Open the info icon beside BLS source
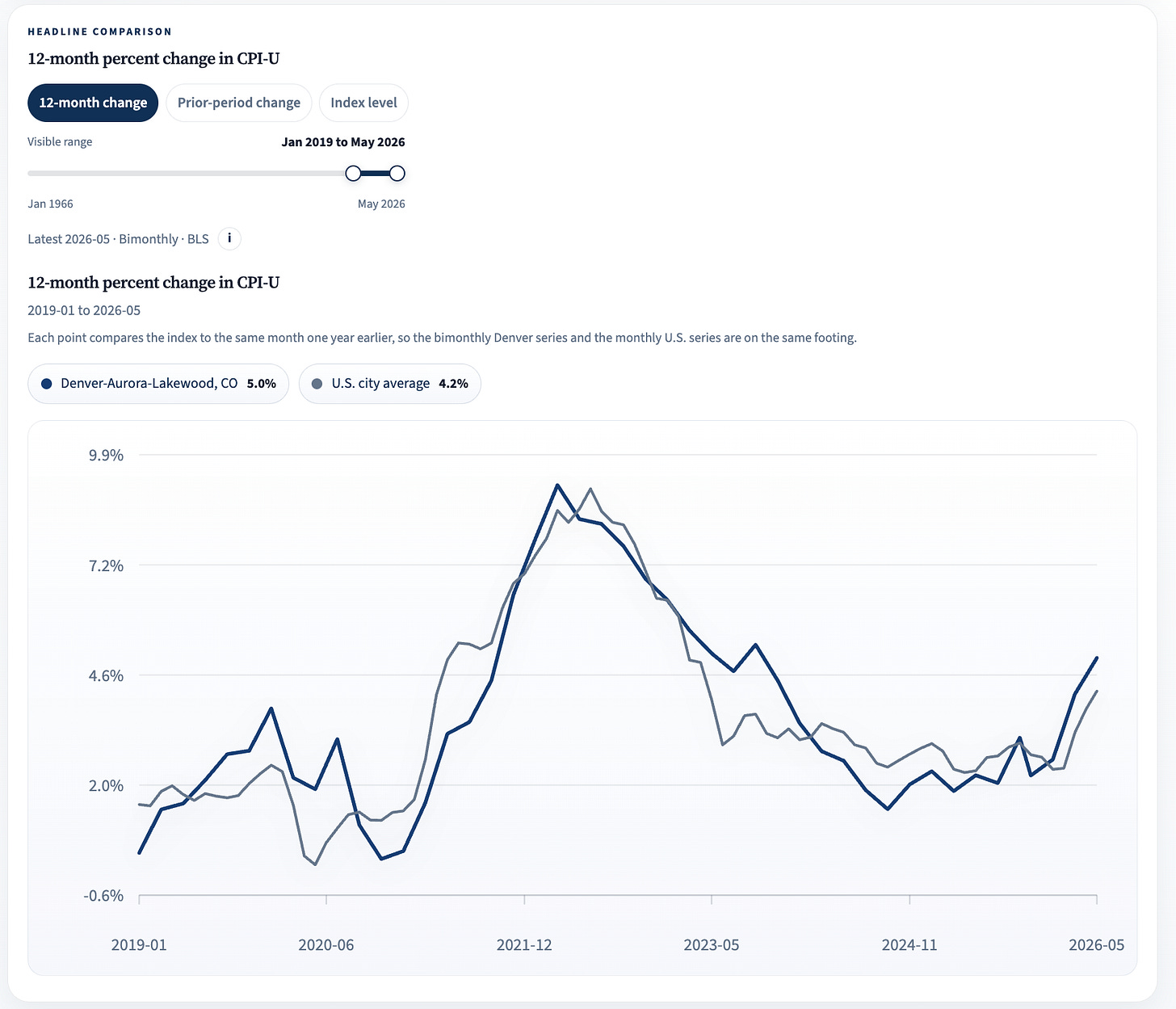This screenshot has width=1176, height=1009. (x=229, y=238)
